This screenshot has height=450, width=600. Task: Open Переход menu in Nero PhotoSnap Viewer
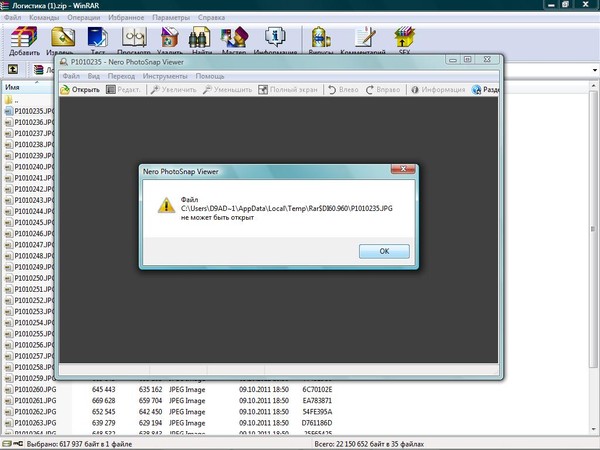121,76
